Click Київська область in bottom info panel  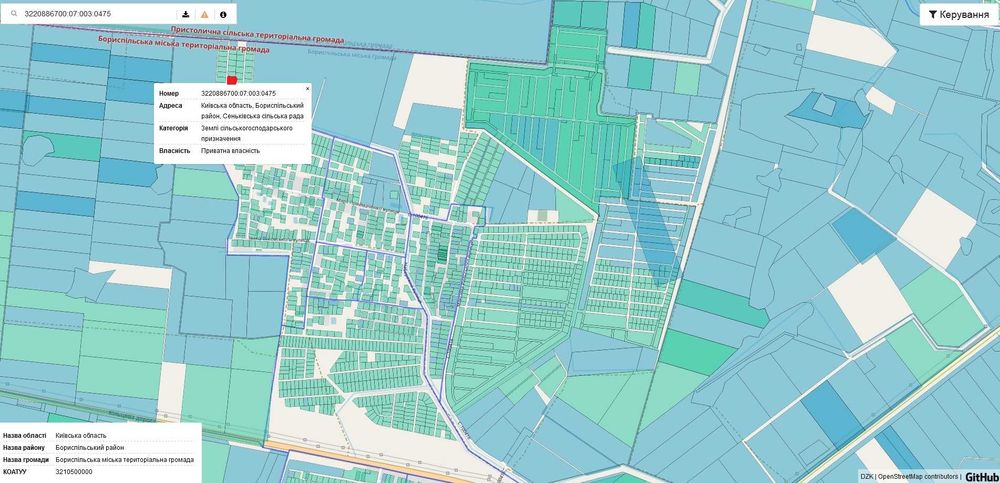(79, 436)
